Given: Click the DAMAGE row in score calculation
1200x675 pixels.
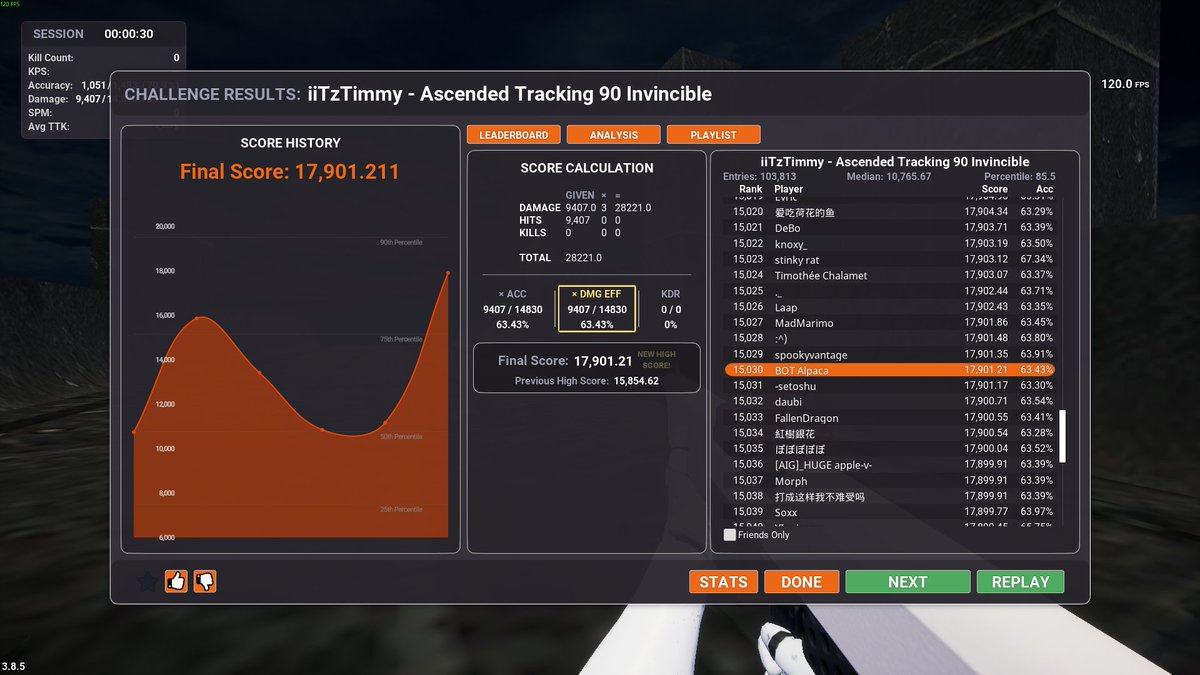Looking at the screenshot, I should coord(585,207).
